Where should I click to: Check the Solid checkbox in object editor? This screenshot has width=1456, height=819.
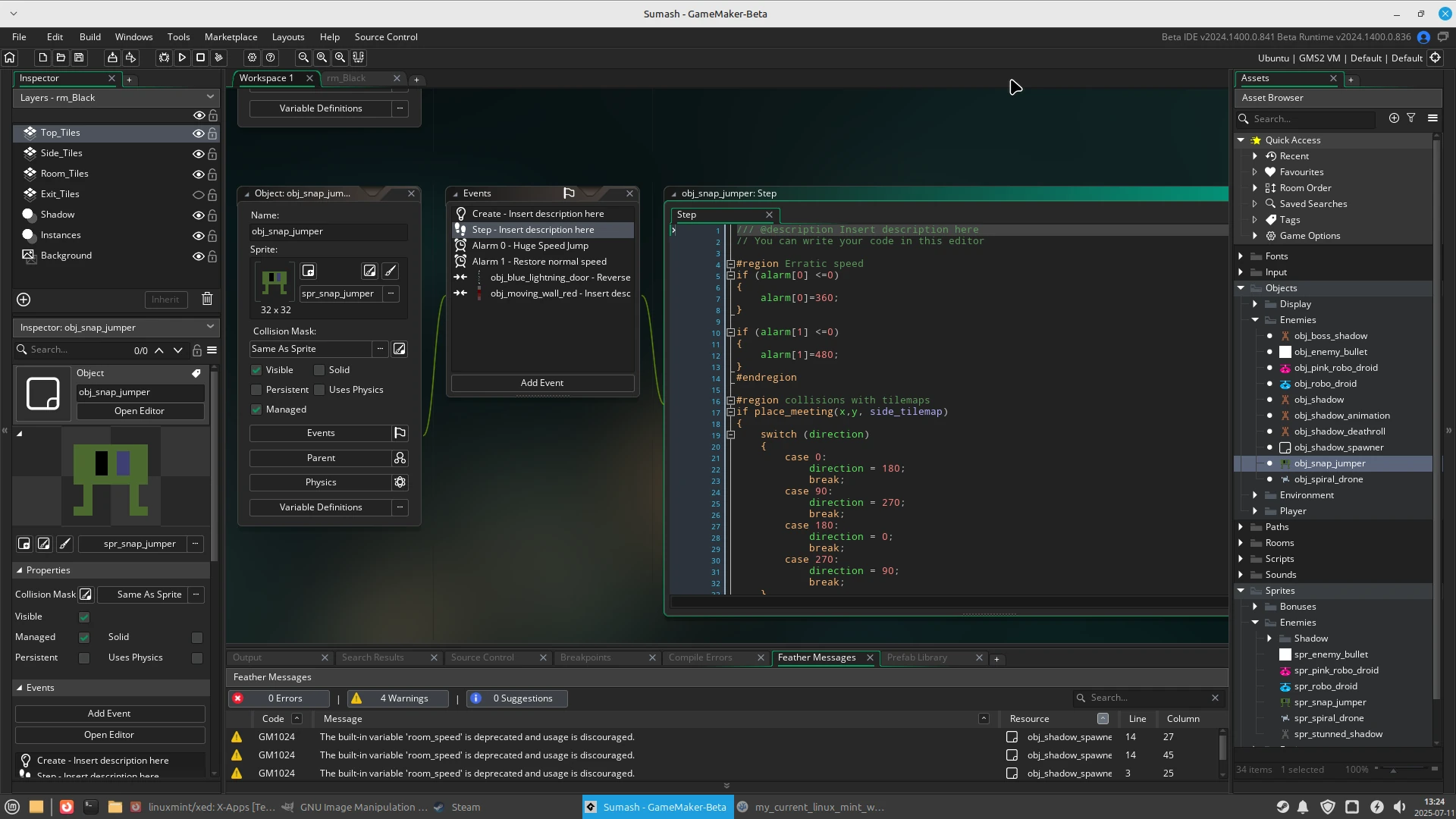319,370
